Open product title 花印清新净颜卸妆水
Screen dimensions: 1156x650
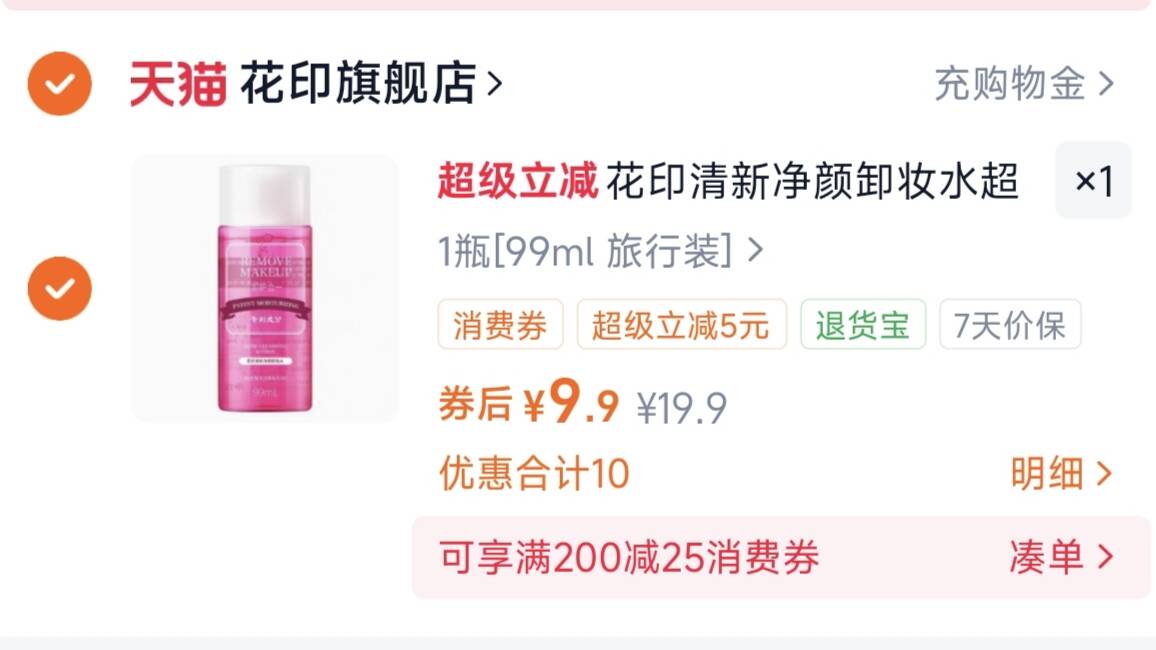point(812,181)
